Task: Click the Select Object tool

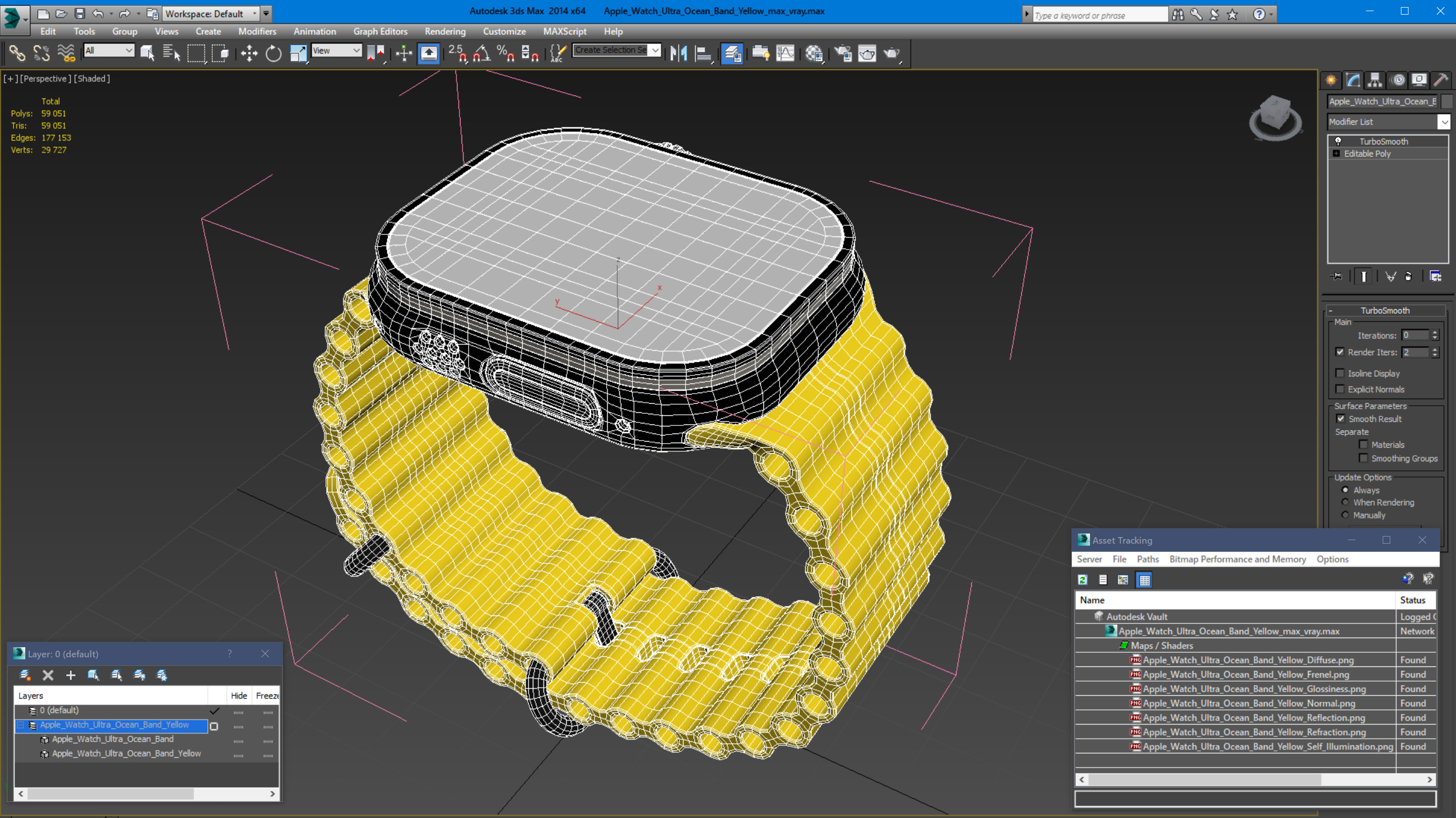Action: point(147,54)
